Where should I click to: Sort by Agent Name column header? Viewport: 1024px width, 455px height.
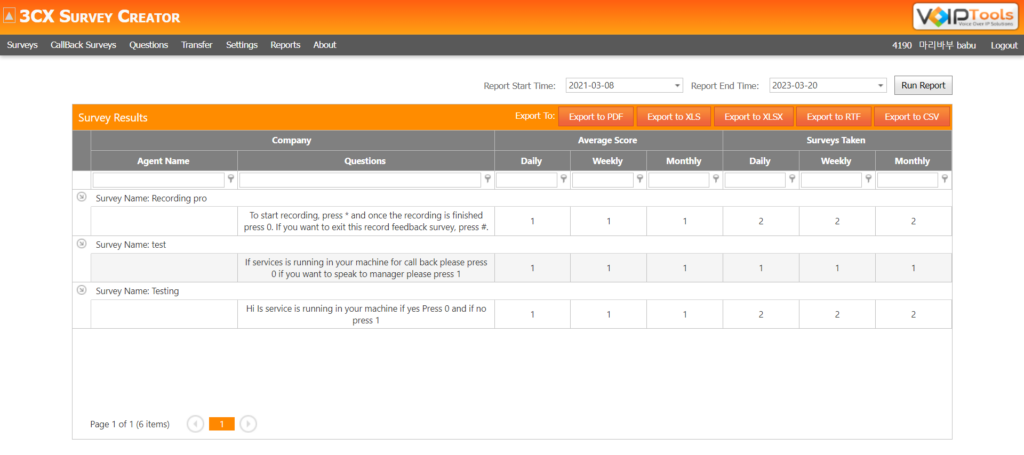tap(164, 161)
